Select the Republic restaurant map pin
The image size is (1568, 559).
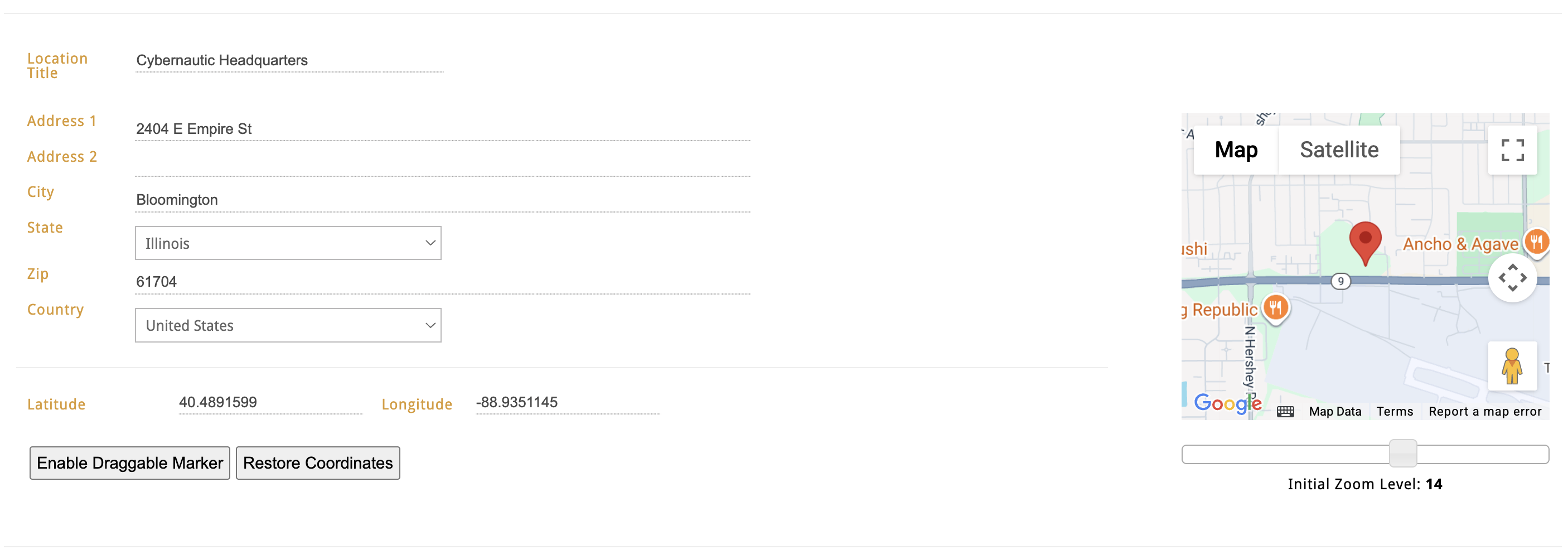coord(1275,307)
